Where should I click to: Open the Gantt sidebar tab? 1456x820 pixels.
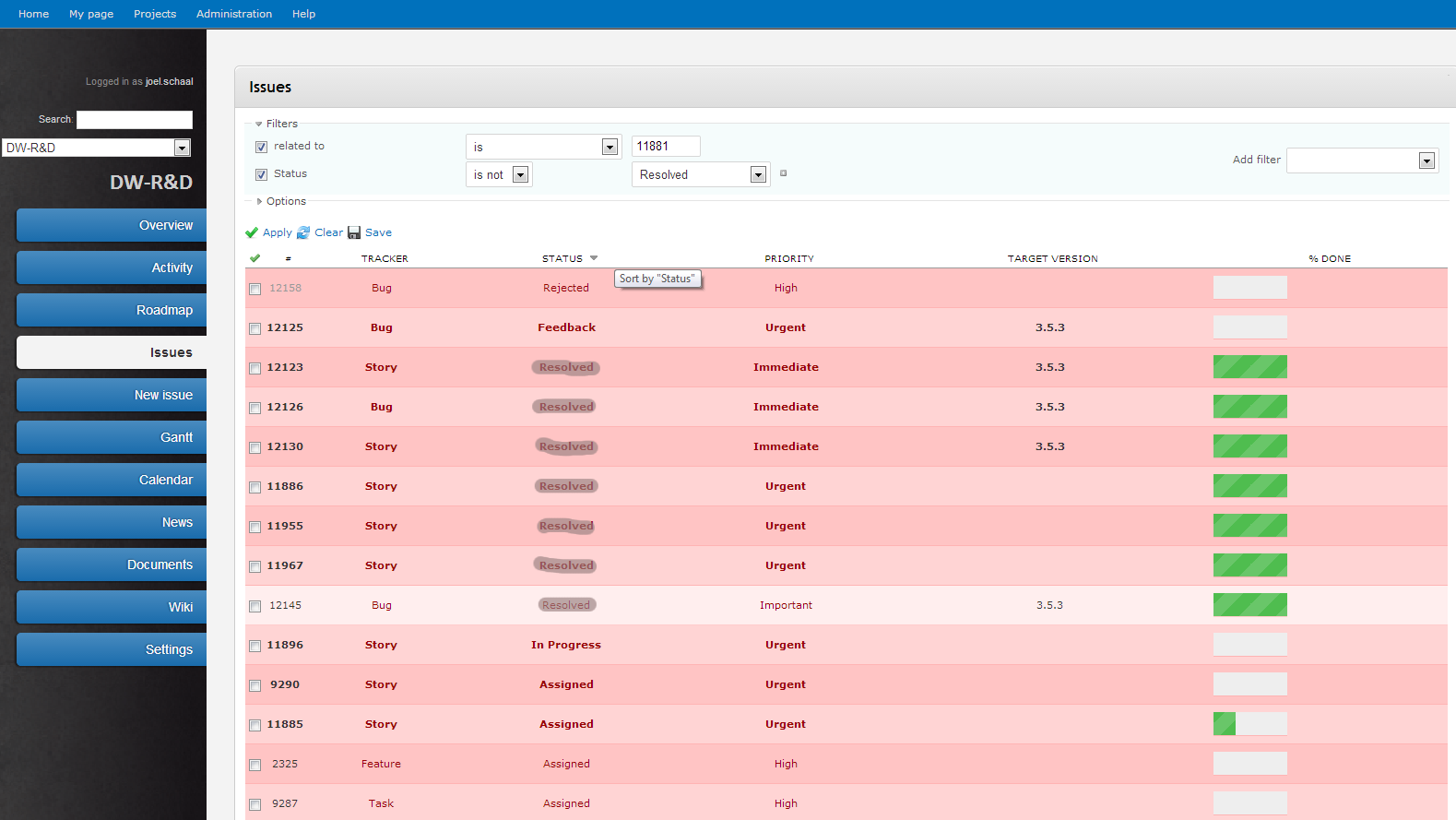pos(112,437)
